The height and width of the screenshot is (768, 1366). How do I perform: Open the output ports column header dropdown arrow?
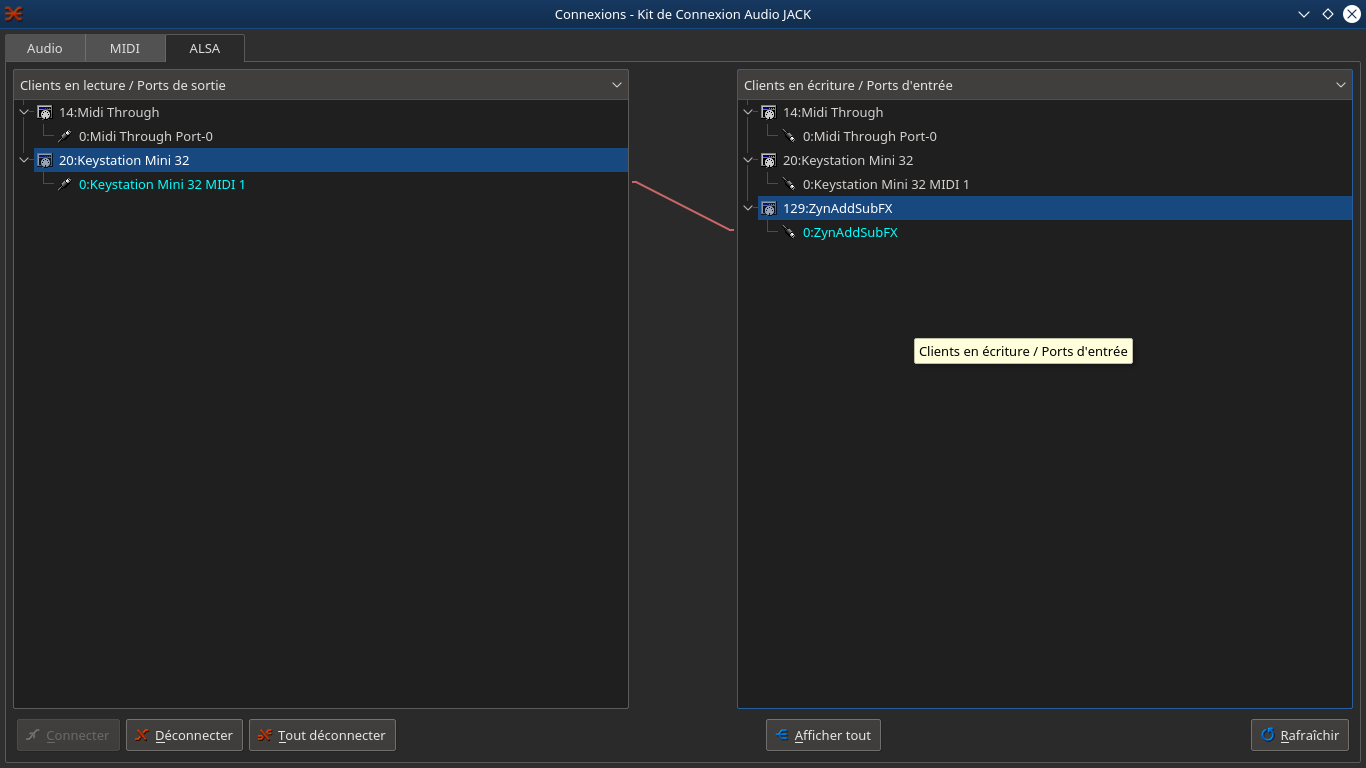(617, 85)
